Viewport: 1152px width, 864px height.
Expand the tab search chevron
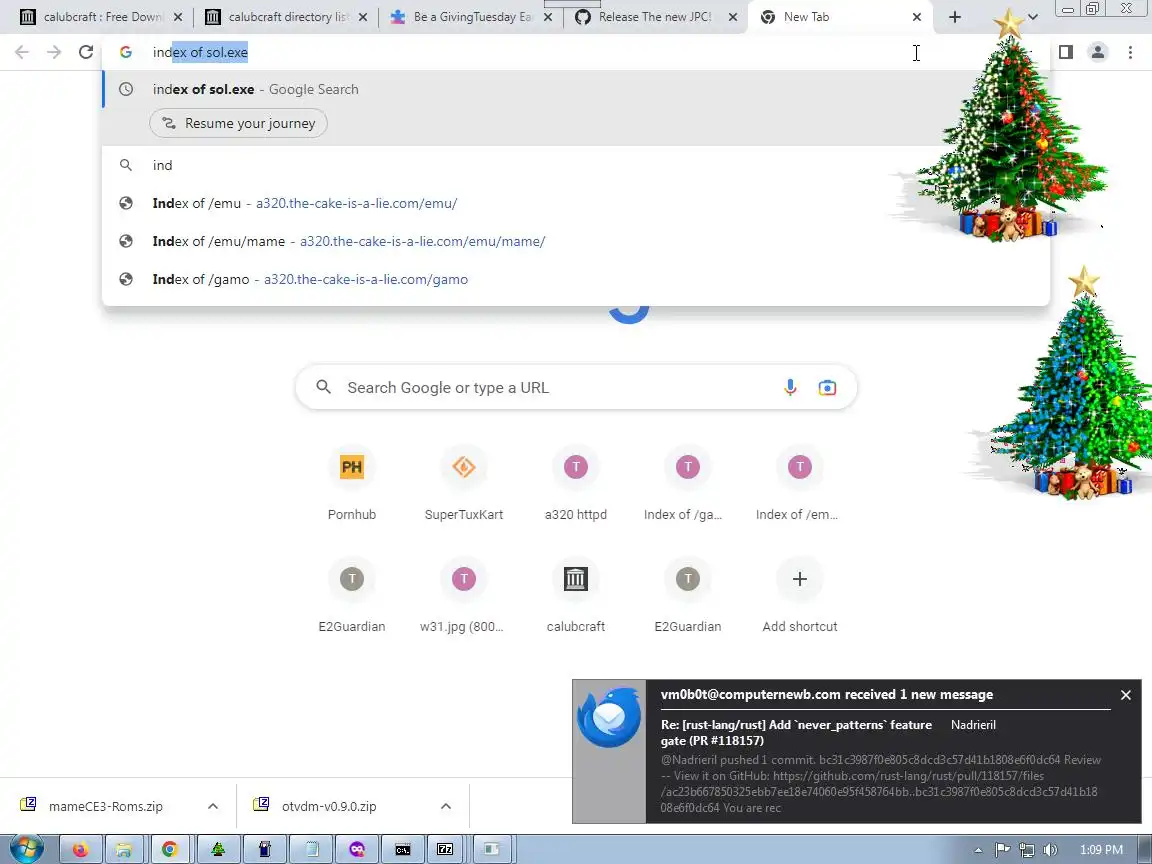point(1032,17)
